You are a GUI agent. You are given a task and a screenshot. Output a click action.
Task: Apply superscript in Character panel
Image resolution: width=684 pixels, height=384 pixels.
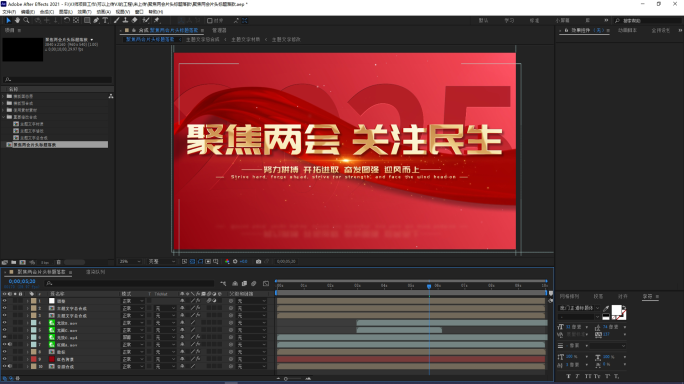607,376
